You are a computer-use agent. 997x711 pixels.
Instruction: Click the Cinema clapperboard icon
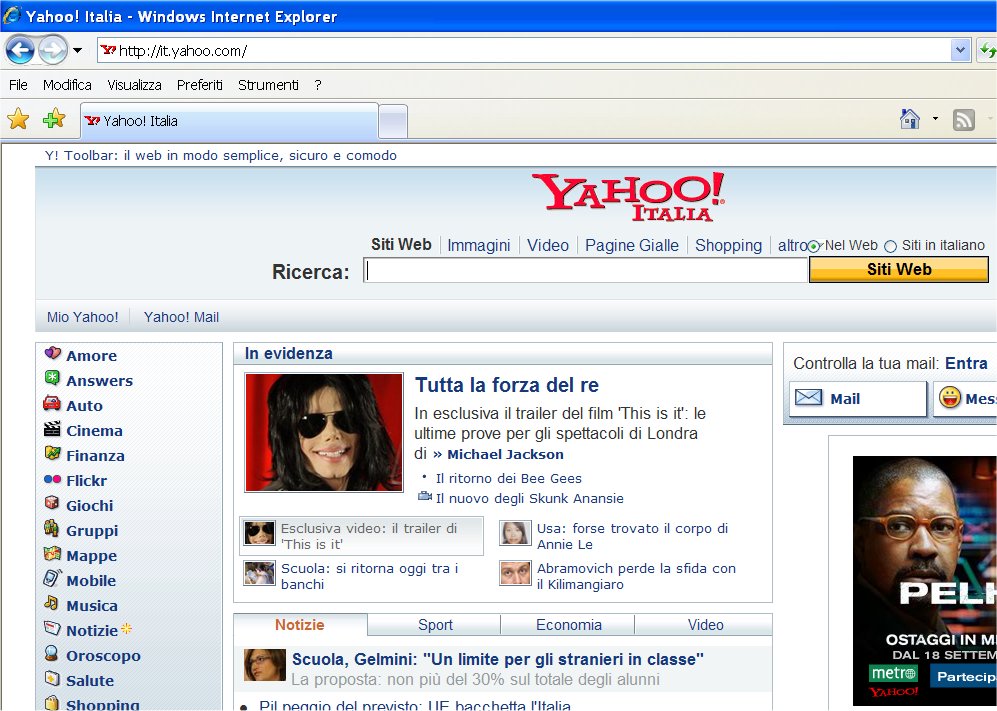coord(52,429)
